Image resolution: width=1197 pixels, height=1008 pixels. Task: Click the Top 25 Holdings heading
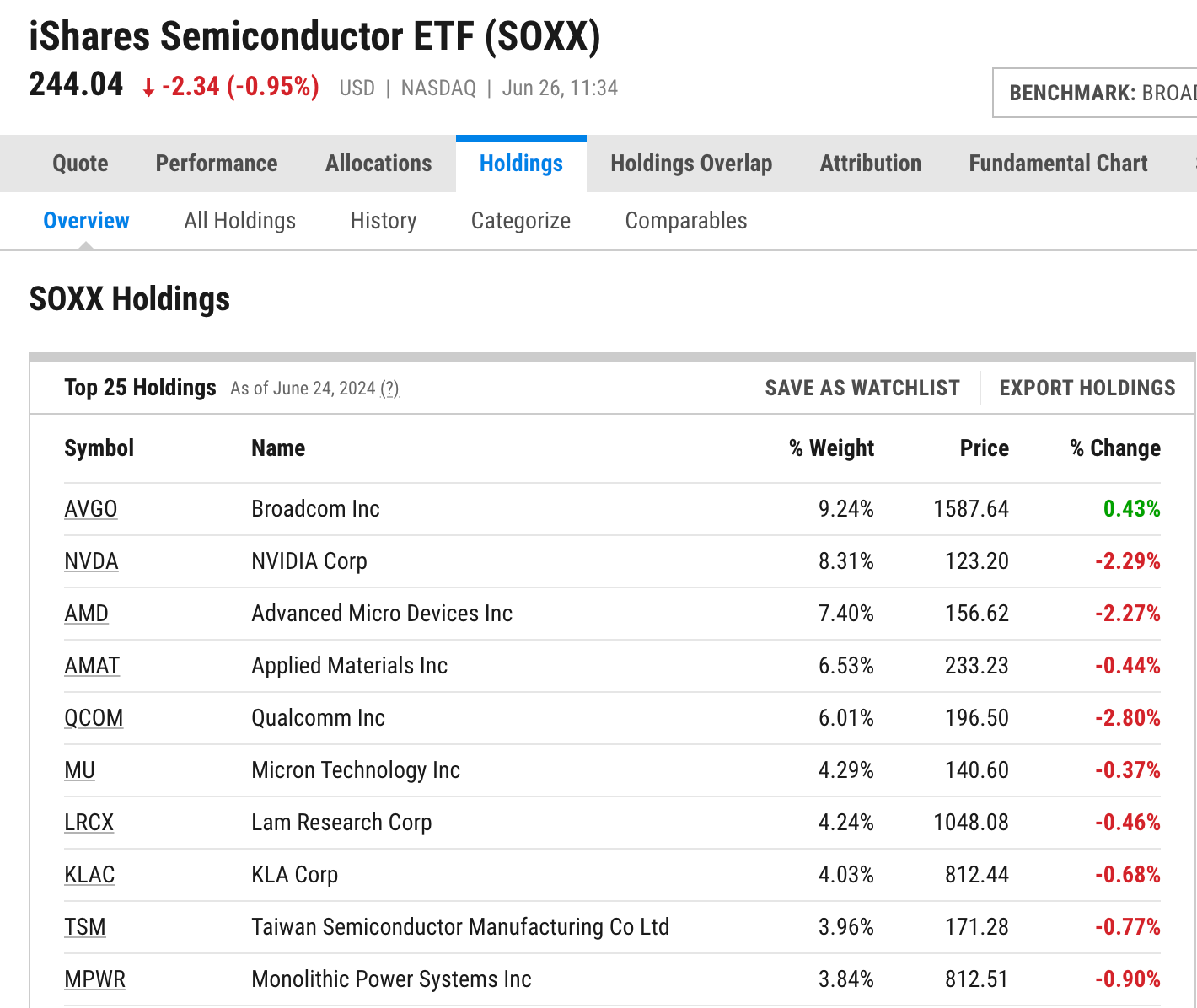(x=140, y=388)
